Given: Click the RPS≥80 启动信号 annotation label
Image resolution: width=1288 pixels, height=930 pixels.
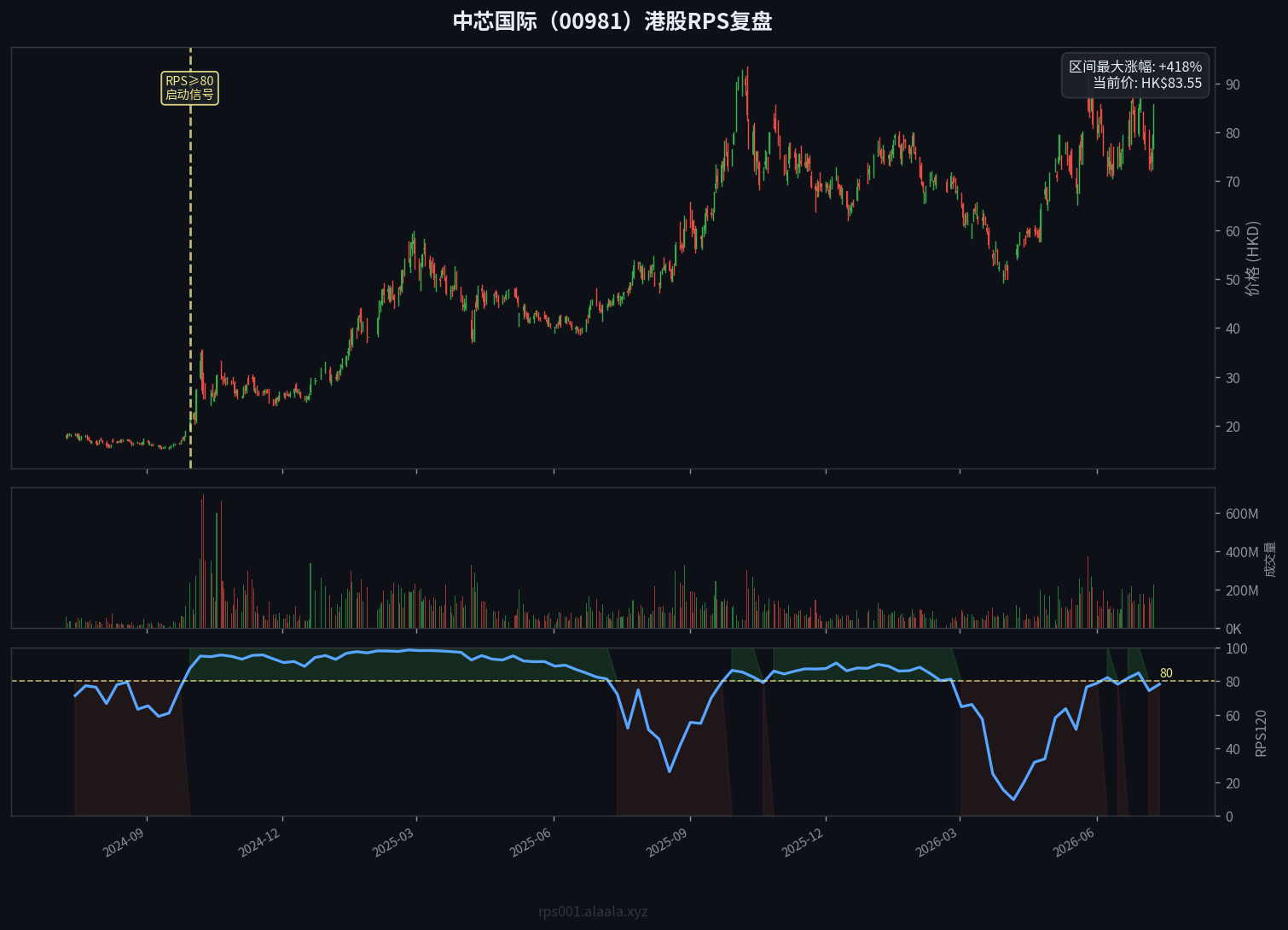Looking at the screenshot, I should point(189,88).
